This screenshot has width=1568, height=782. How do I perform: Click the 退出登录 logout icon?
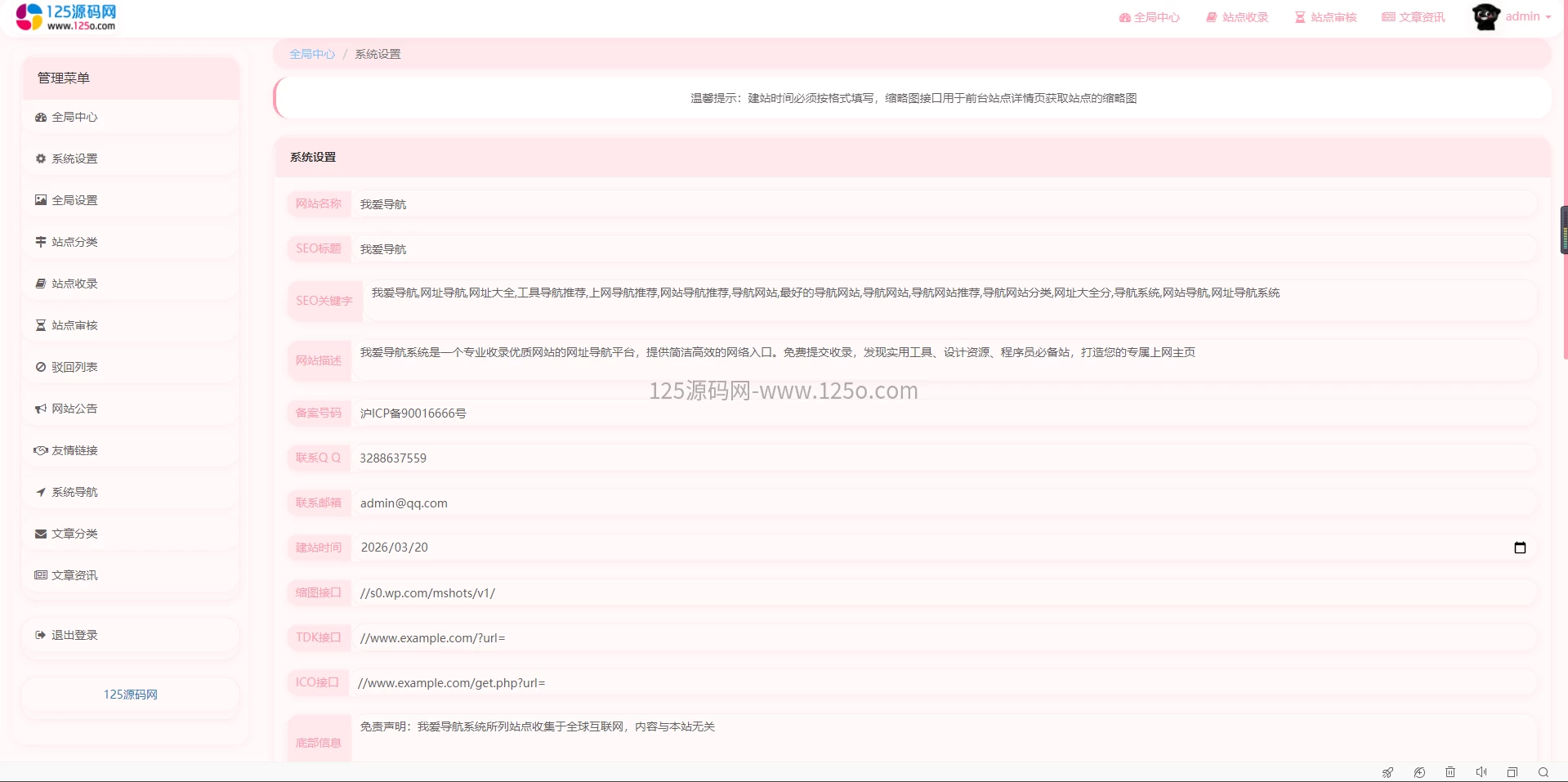click(x=40, y=634)
